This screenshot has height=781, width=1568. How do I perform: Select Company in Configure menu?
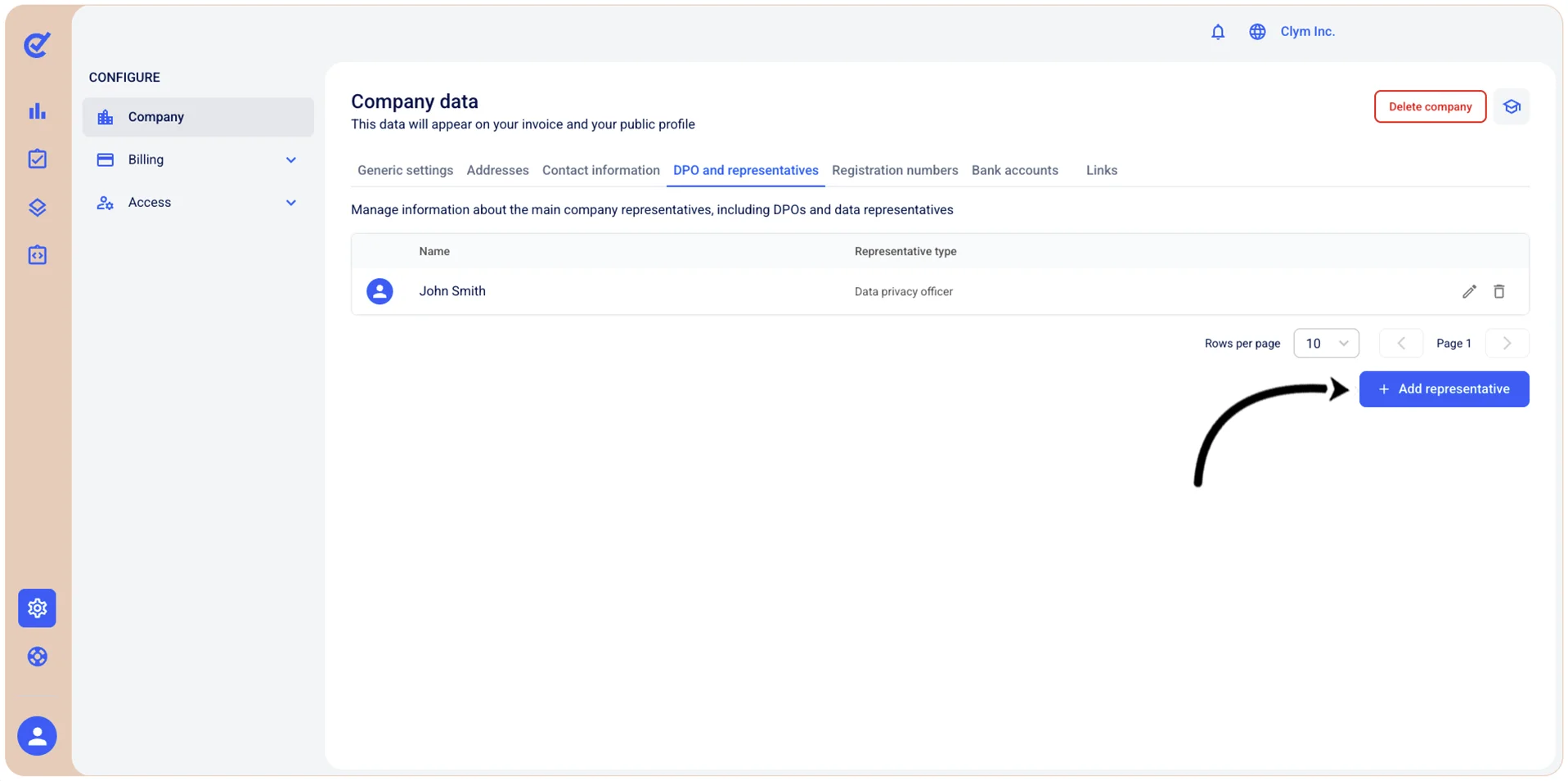point(198,117)
